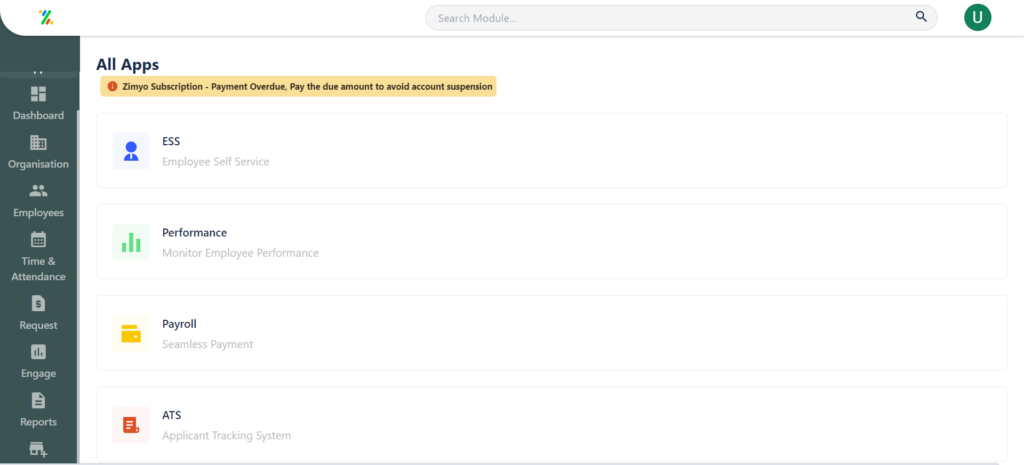Open Organisation from sidebar menu
Image resolution: width=1024 pixels, height=465 pixels.
point(39,164)
